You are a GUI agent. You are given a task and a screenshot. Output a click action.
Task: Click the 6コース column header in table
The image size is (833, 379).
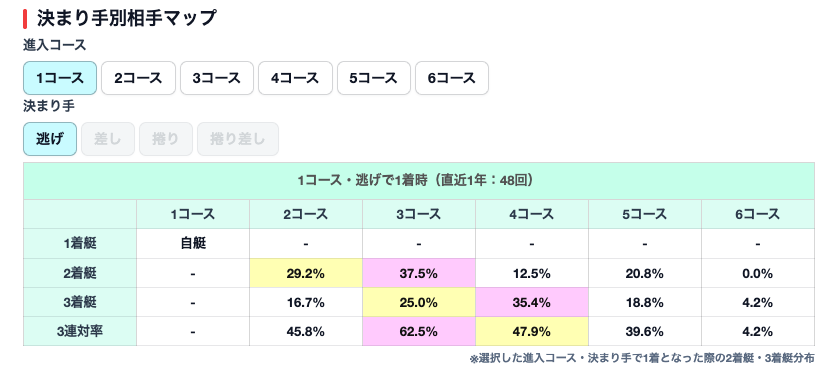point(758,215)
